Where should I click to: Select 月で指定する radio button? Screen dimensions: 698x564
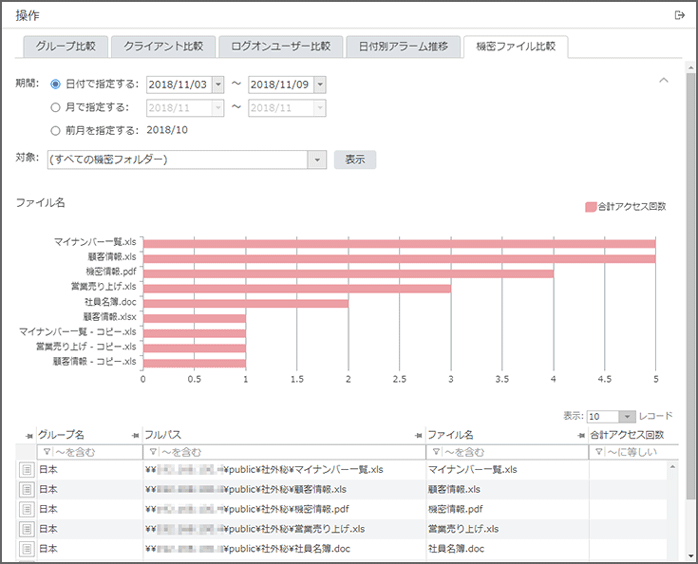(55, 107)
